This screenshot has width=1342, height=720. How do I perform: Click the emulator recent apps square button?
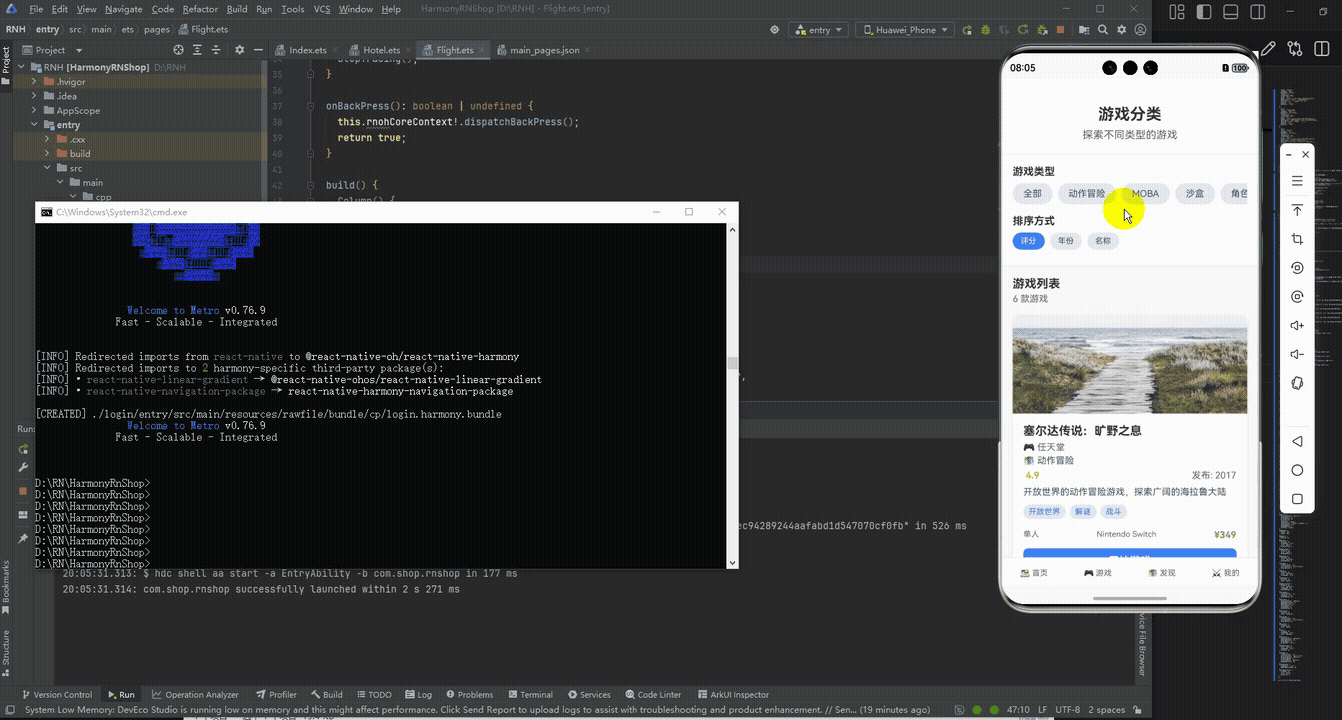coord(1297,499)
